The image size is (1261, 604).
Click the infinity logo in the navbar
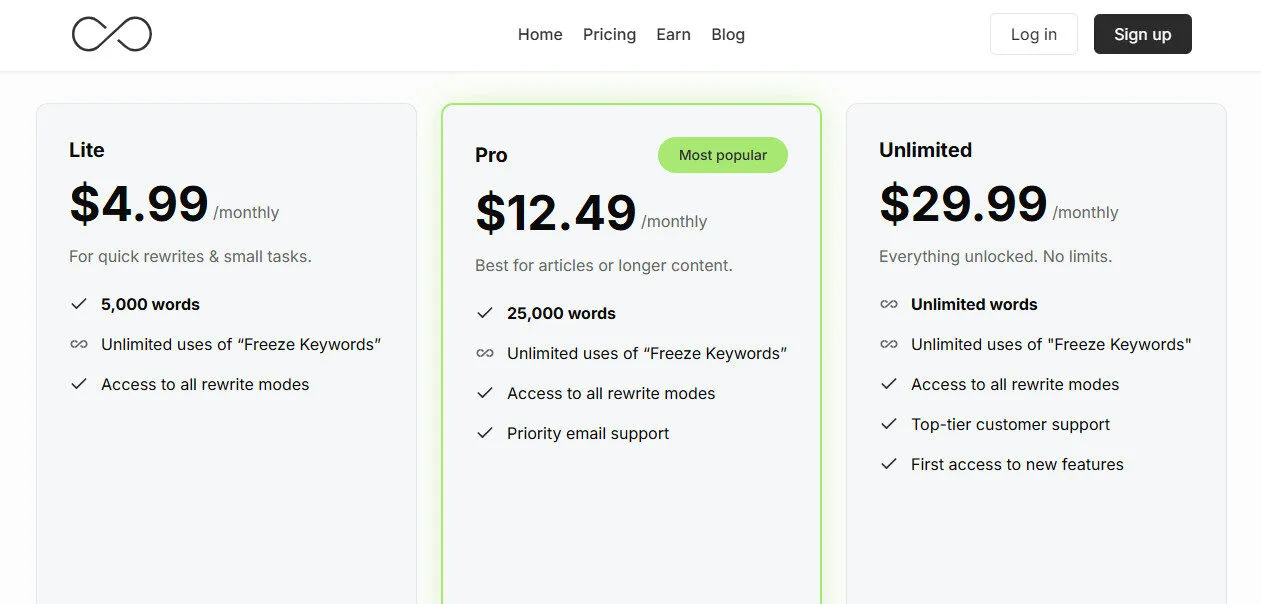(x=110, y=34)
